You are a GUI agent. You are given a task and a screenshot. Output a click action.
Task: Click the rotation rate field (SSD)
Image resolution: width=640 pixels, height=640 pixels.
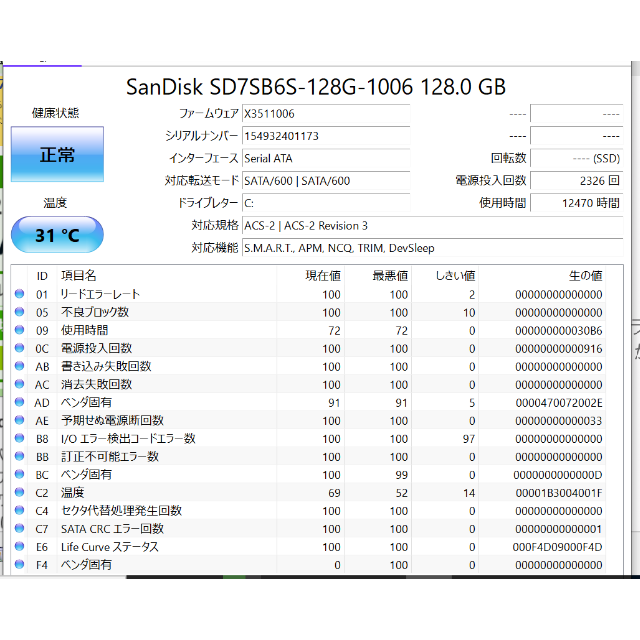577,158
